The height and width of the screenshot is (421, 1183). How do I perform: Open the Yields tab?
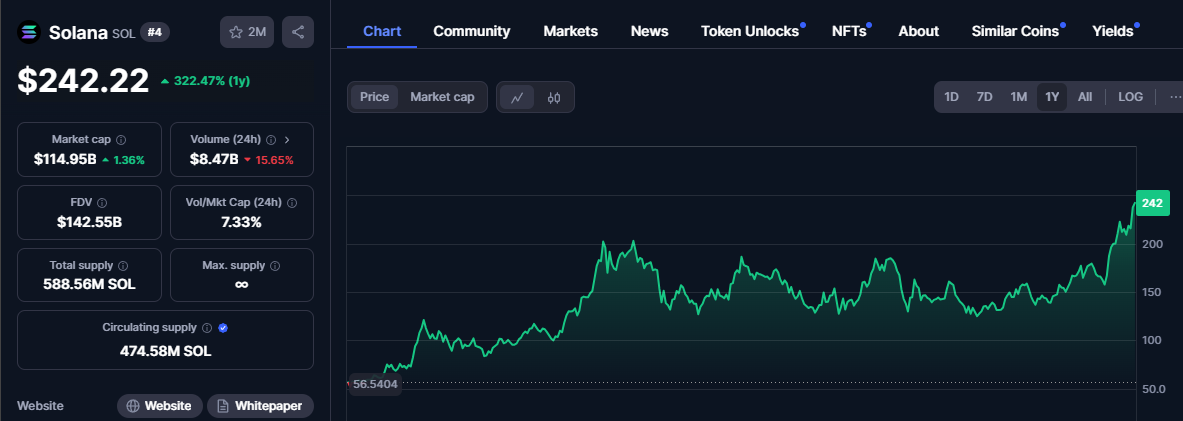pos(1113,32)
